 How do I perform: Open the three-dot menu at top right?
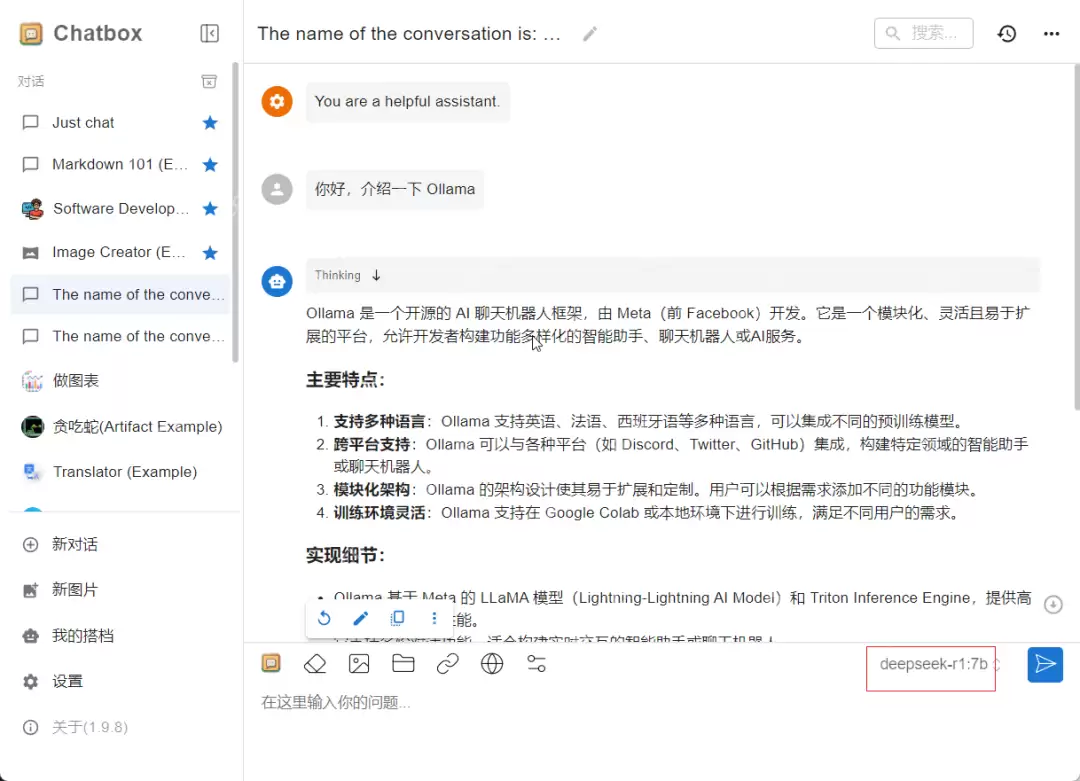pyautogui.click(x=1052, y=33)
